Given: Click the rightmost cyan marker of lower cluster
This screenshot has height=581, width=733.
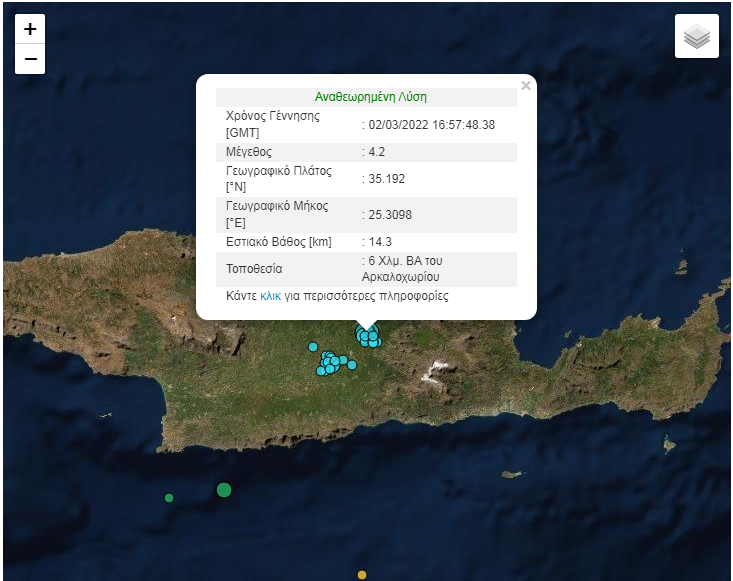Looking at the screenshot, I should coord(352,364).
